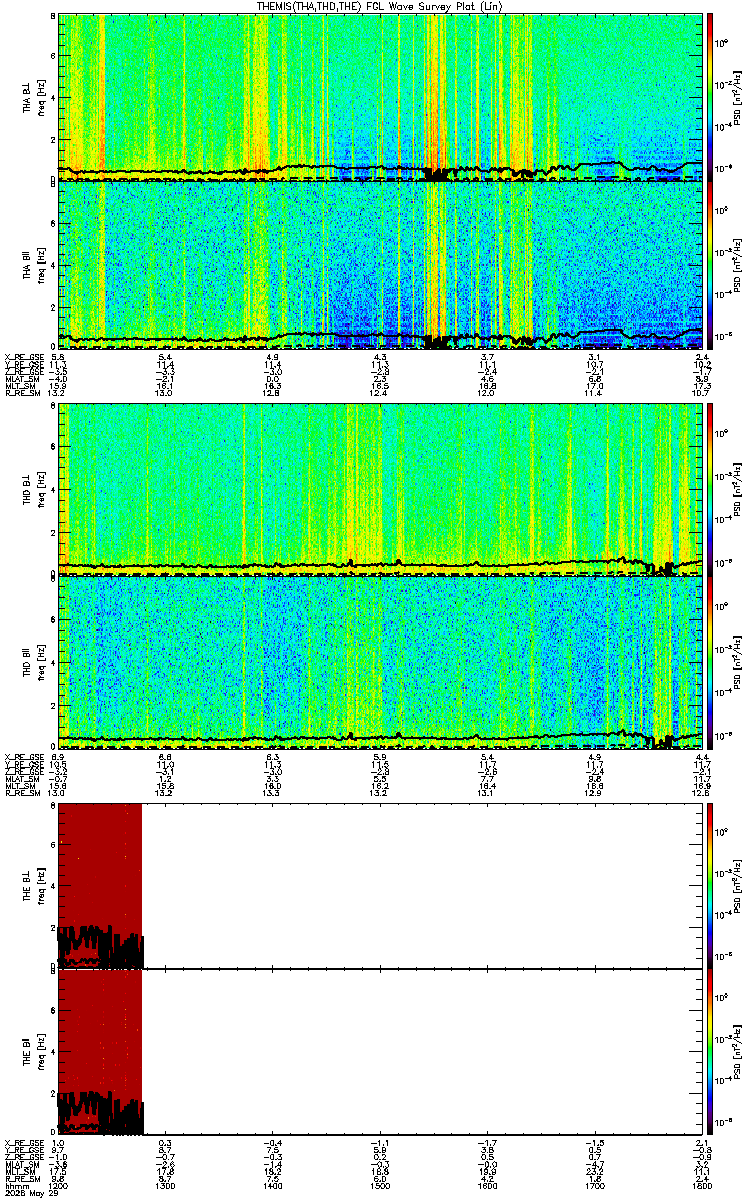Click the 'THA B⊥ freq [Hz]' axis label

32,97
